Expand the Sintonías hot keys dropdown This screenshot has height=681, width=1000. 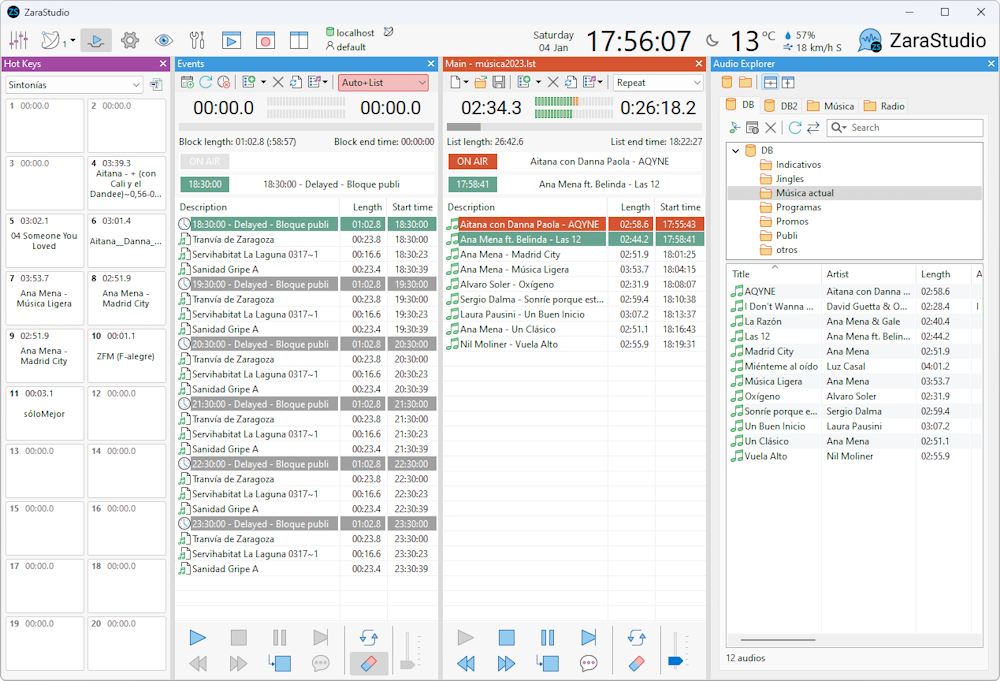[x=74, y=85]
